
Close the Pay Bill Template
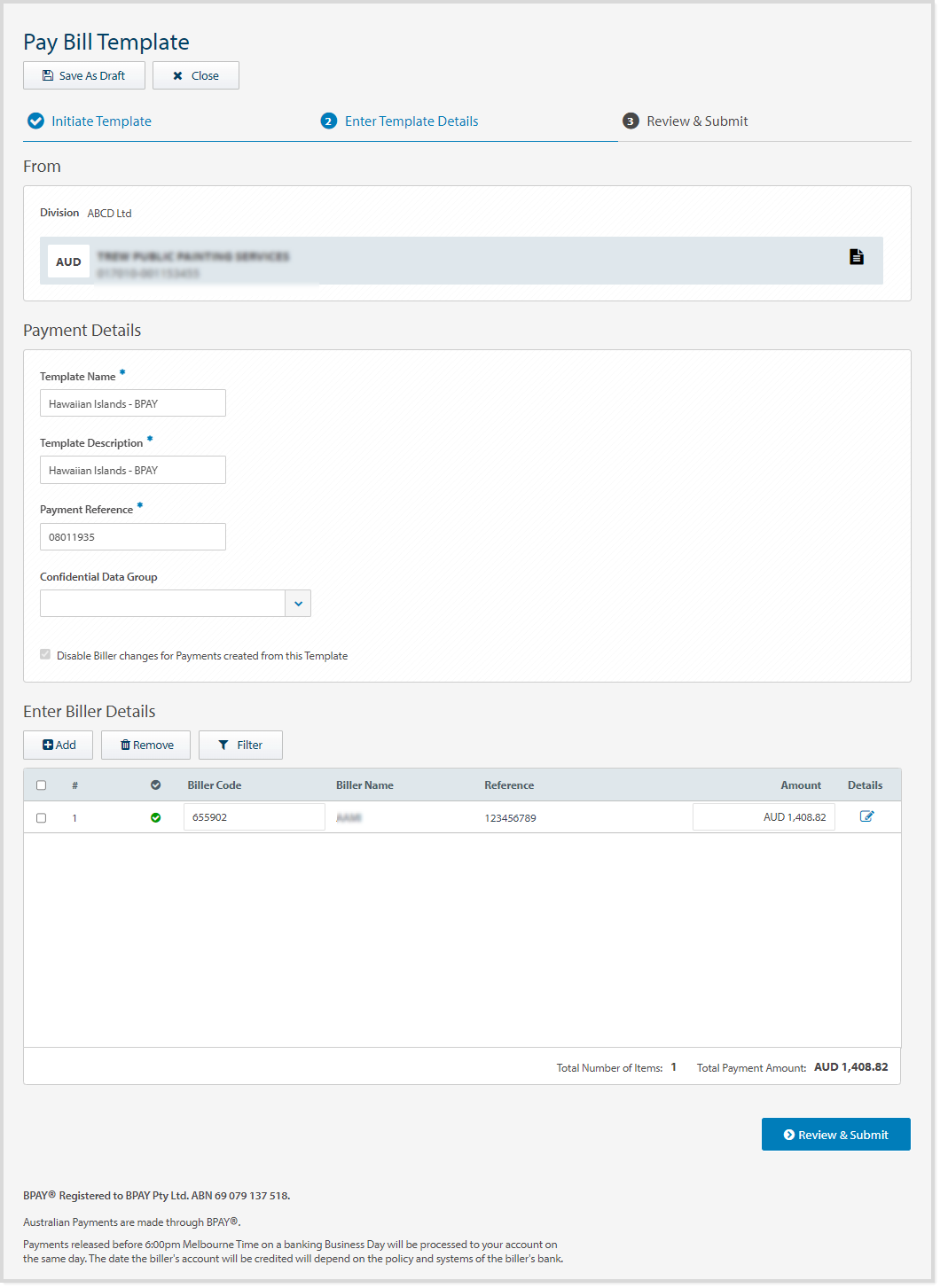[x=196, y=76]
